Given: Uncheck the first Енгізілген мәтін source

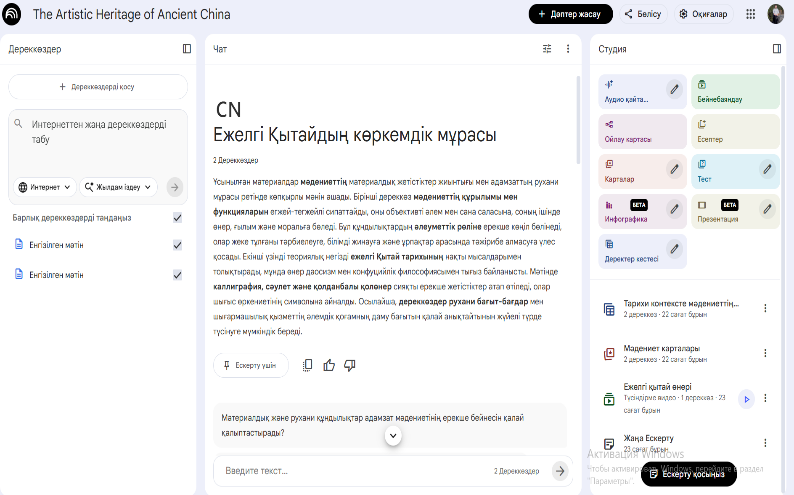Looking at the screenshot, I should click(177, 245).
